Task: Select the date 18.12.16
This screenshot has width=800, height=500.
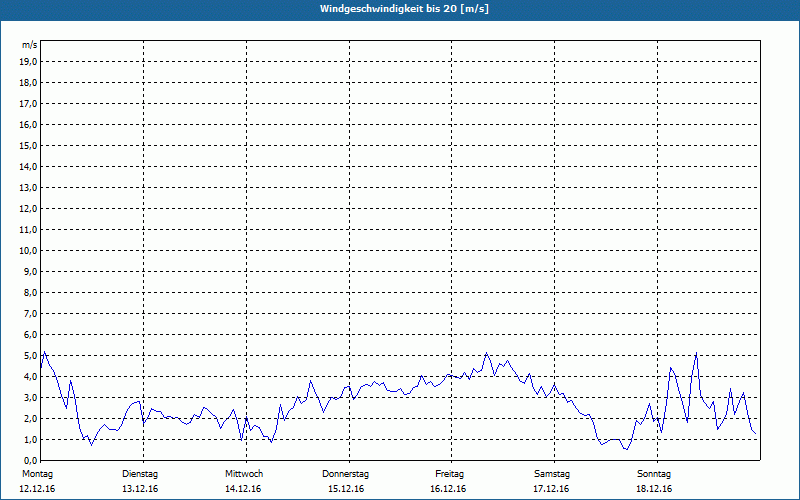Action: pos(654,489)
